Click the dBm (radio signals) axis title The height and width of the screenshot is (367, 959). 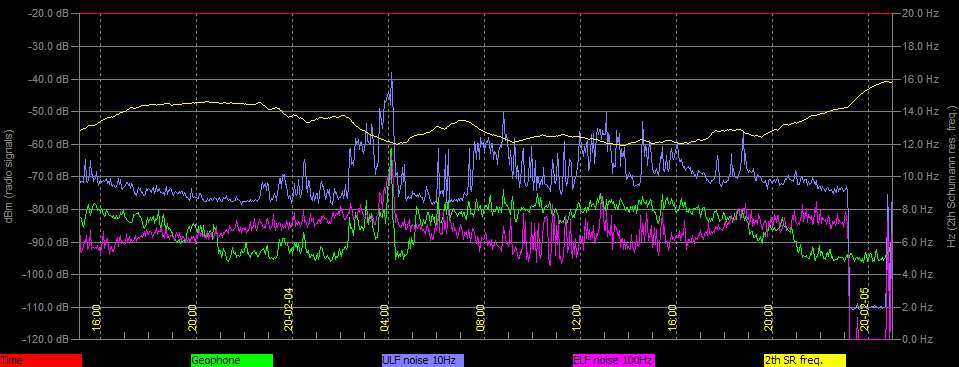coord(9,176)
